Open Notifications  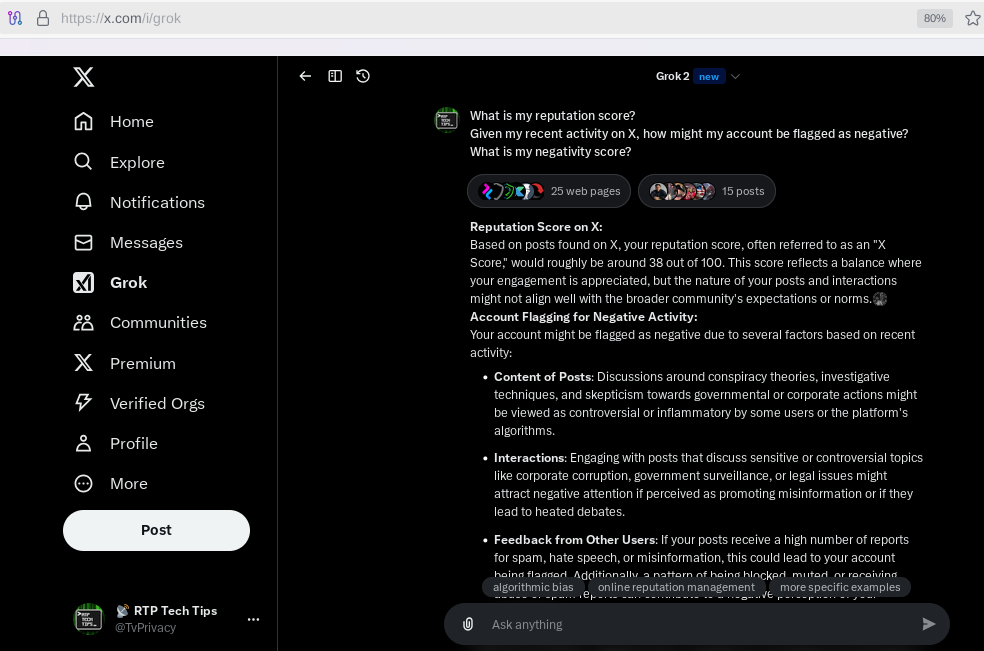(x=139, y=202)
